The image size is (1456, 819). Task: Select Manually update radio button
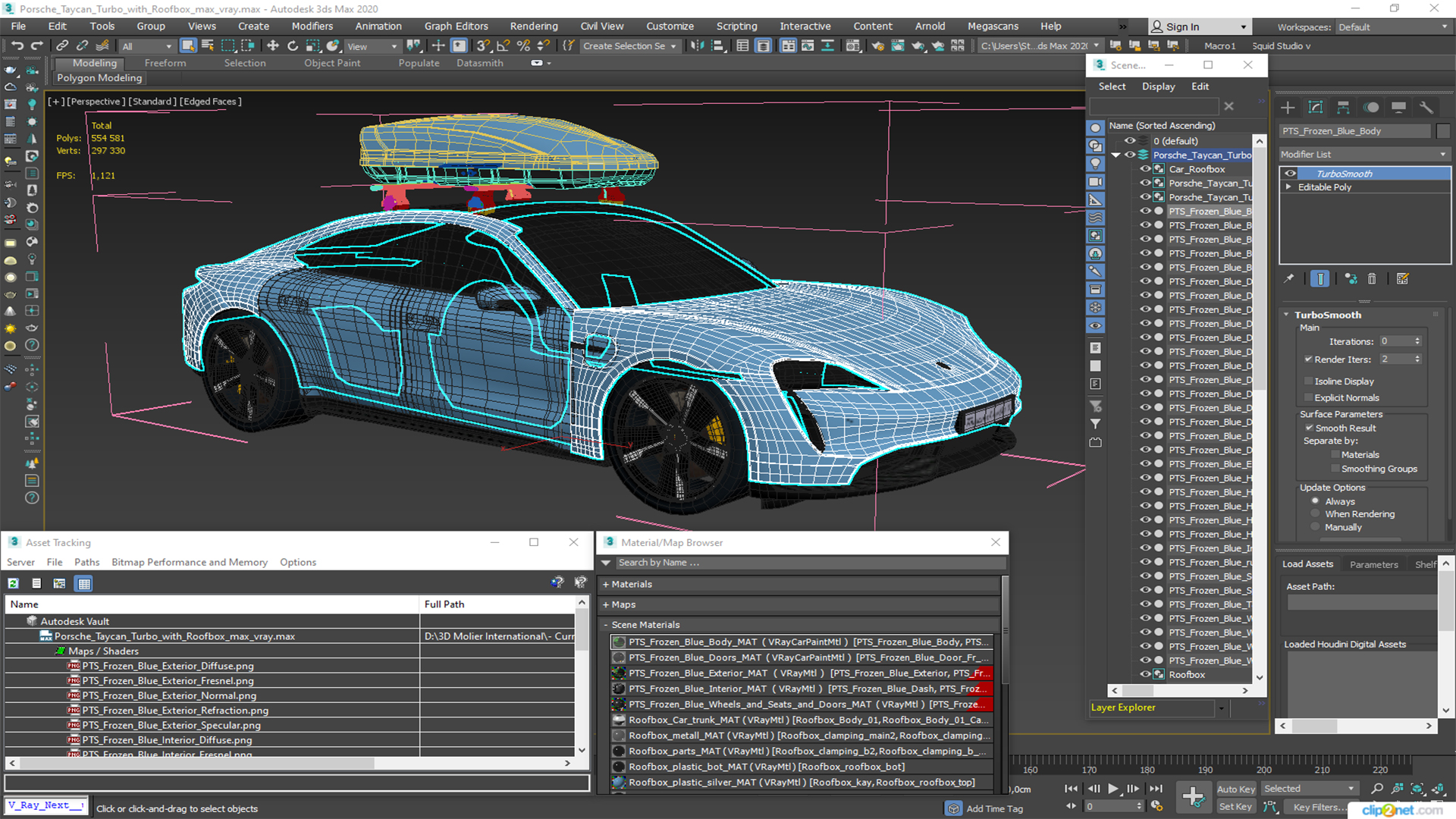(1316, 527)
